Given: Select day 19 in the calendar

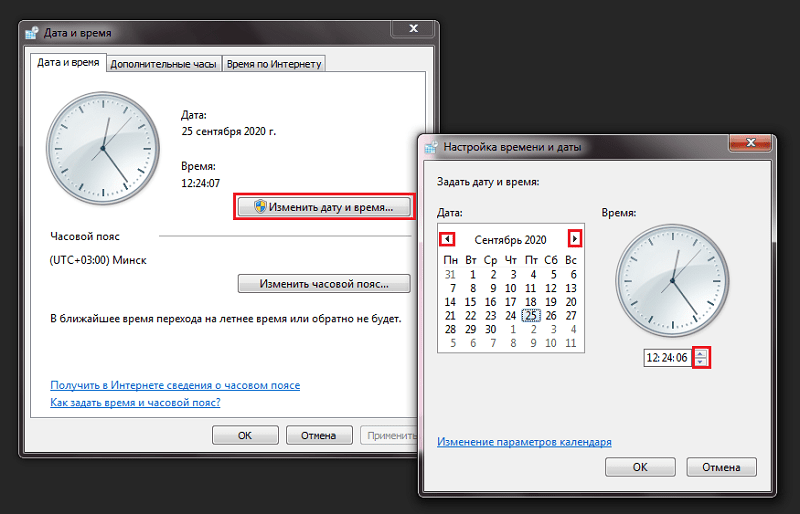Looking at the screenshot, I should tap(551, 302).
